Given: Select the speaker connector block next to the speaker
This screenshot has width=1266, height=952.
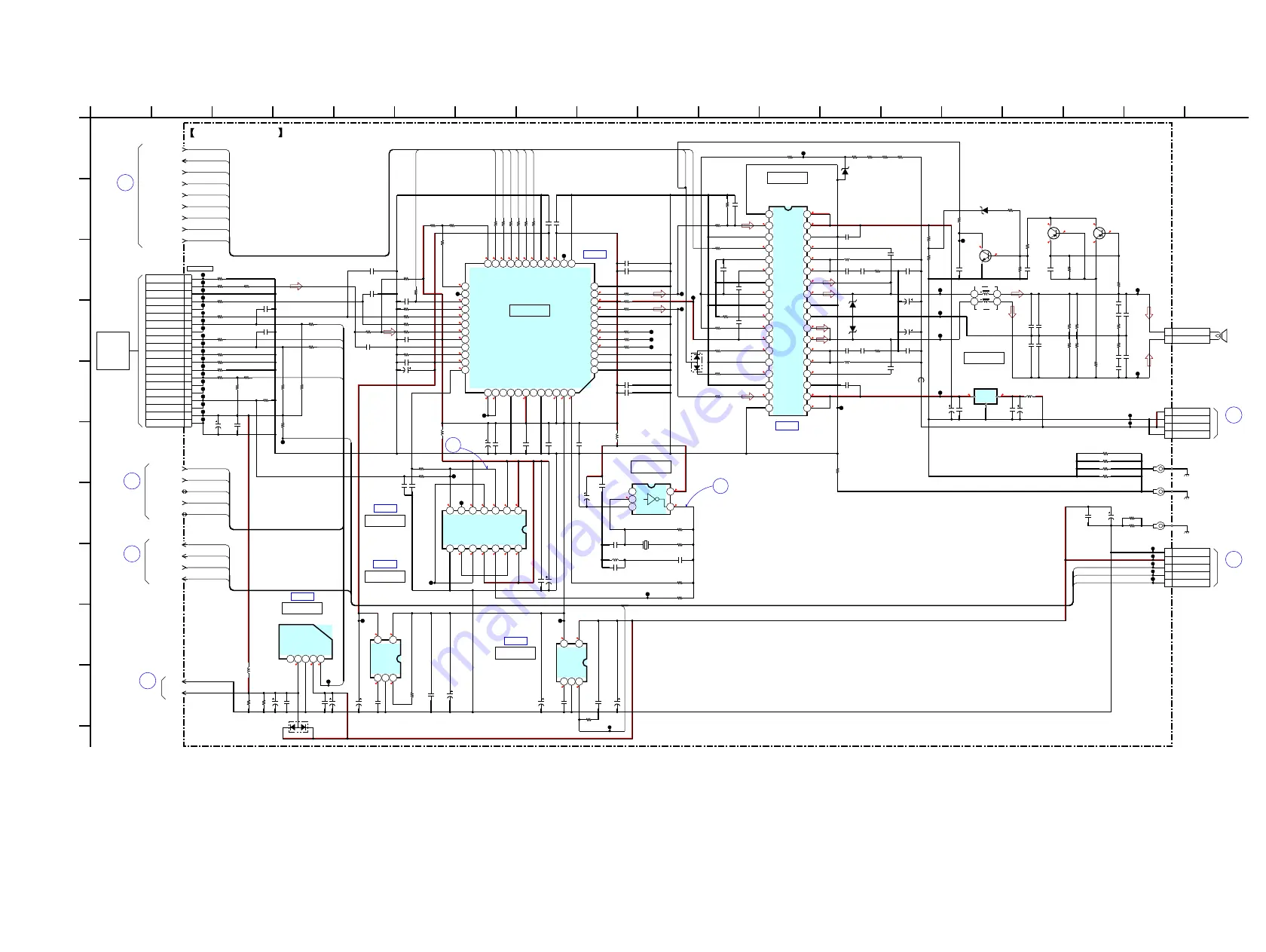Looking at the screenshot, I should (x=1187, y=335).
